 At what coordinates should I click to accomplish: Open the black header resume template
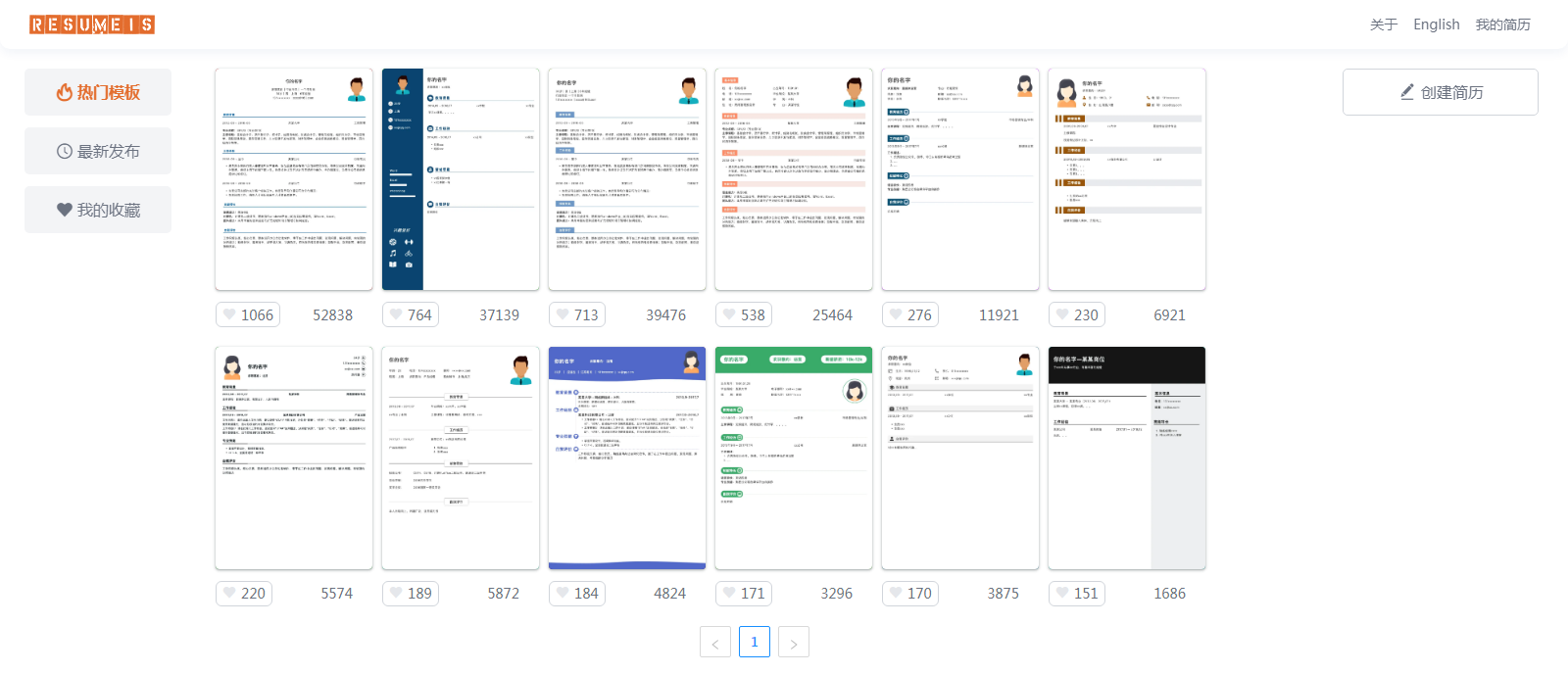[1127, 457]
